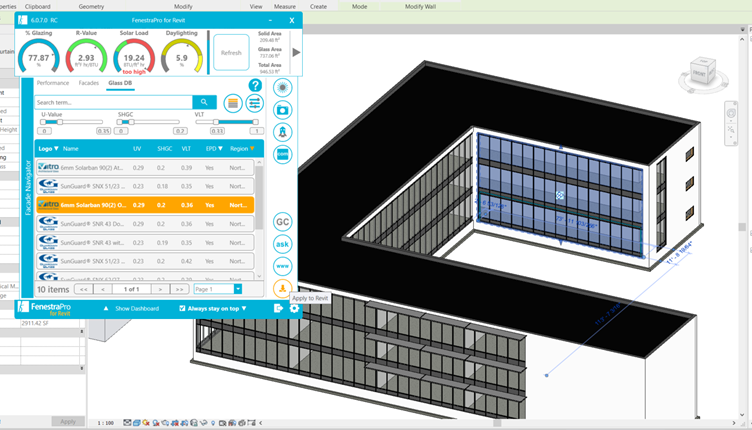The image size is (752, 430).
Task: Open FenestraPro settings gear icon
Action: tap(294, 308)
